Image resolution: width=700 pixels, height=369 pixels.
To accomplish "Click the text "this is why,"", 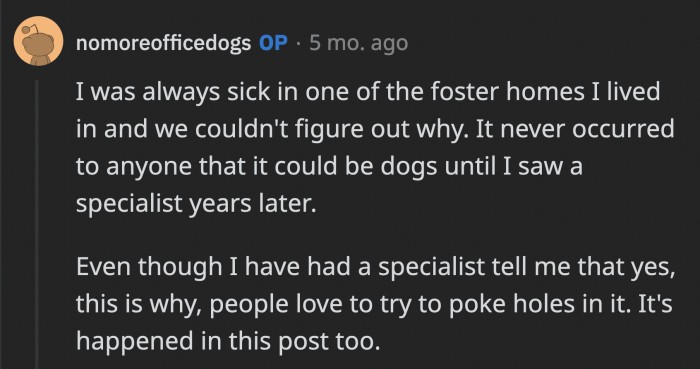I will [x=137, y=304].
